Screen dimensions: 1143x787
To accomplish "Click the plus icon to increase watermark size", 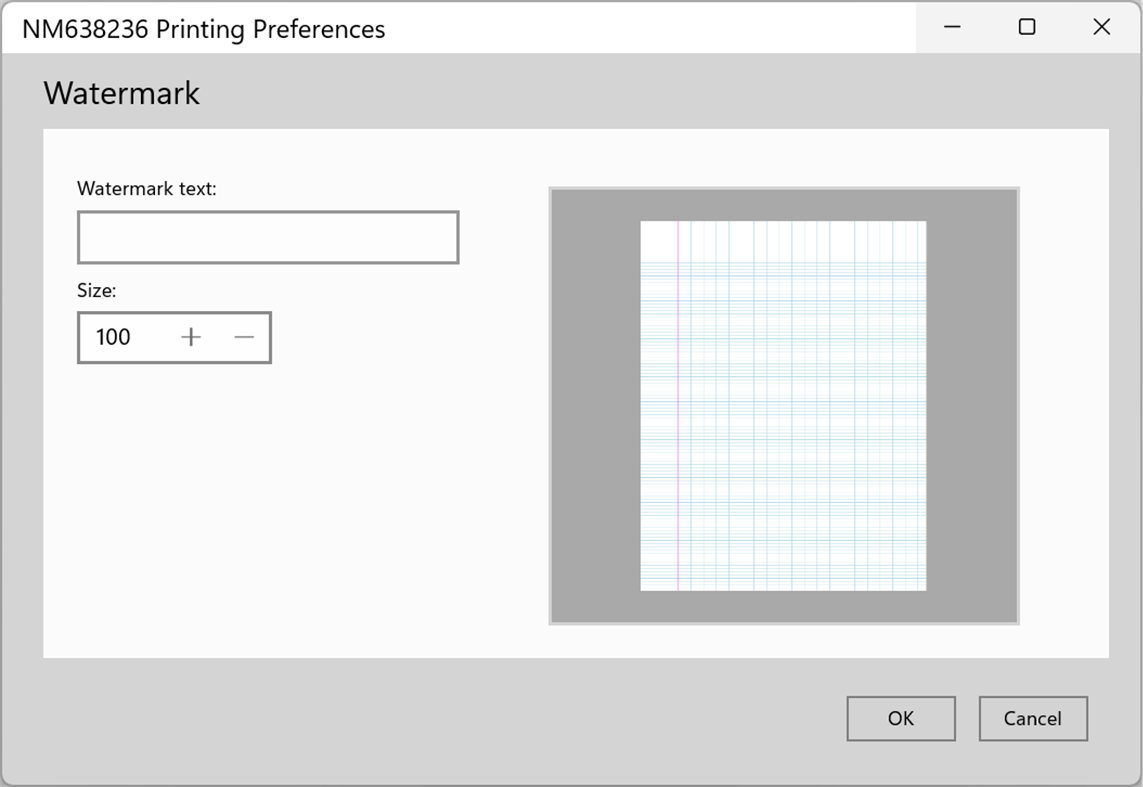I will tap(190, 337).
